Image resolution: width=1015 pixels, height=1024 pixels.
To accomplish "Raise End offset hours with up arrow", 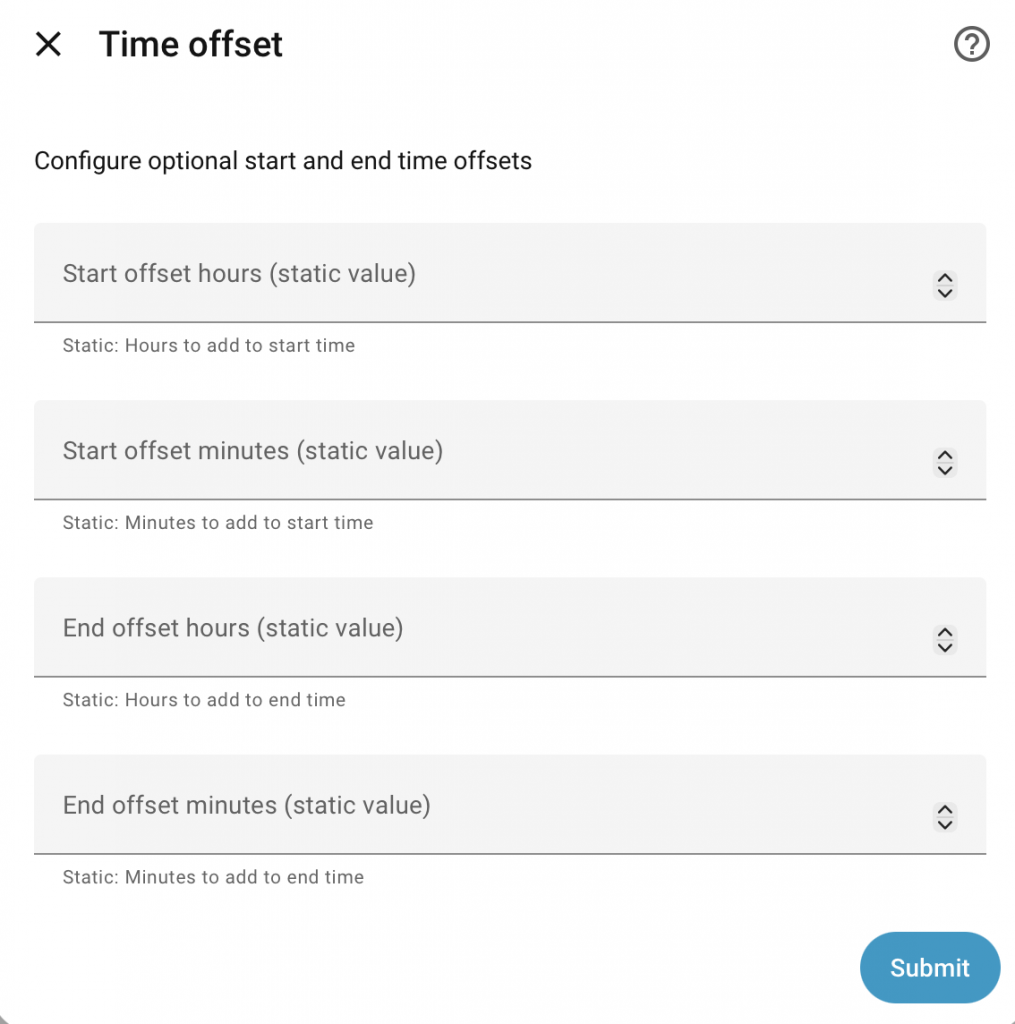I will point(945,633).
